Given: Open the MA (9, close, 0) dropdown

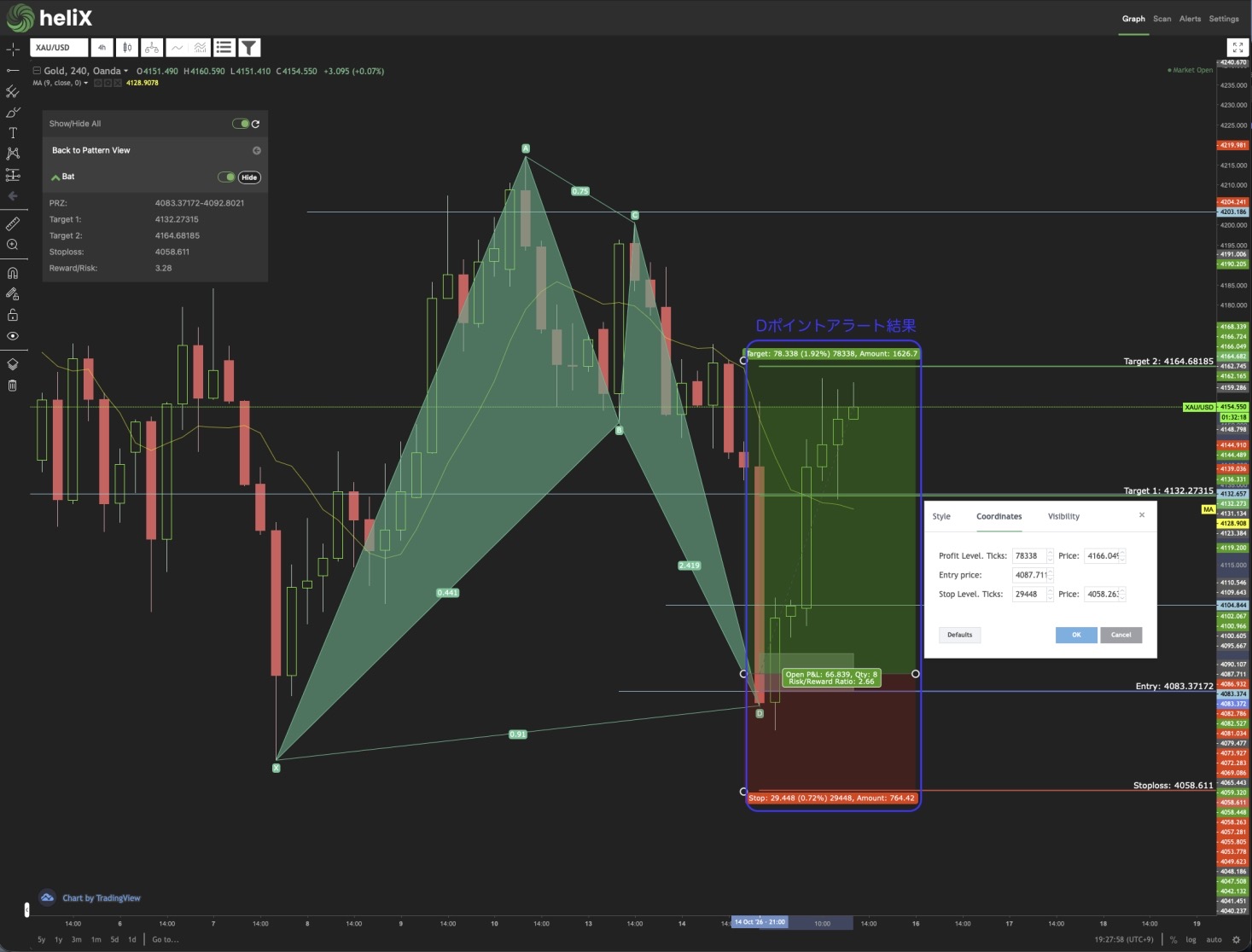Looking at the screenshot, I should (86, 84).
